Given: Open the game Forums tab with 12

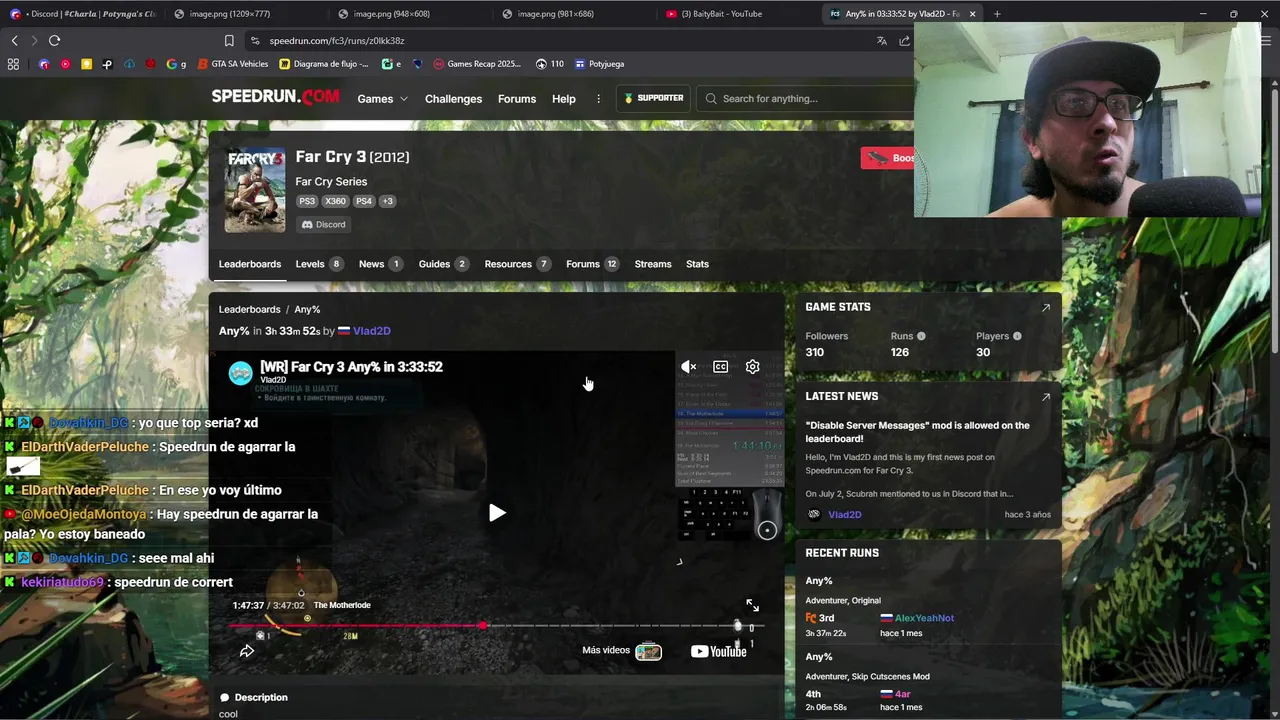Looking at the screenshot, I should click(593, 264).
